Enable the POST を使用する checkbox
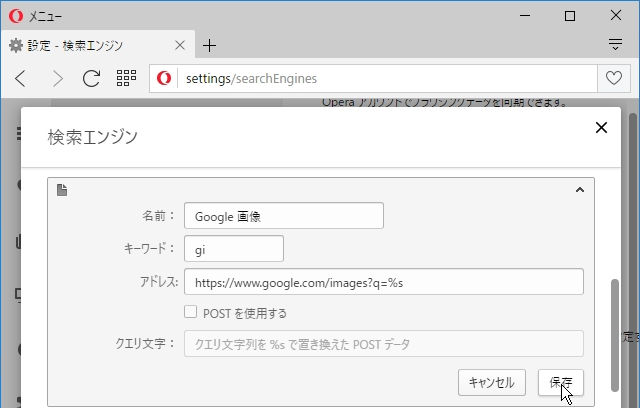This screenshot has height=408, width=640. tap(191, 312)
